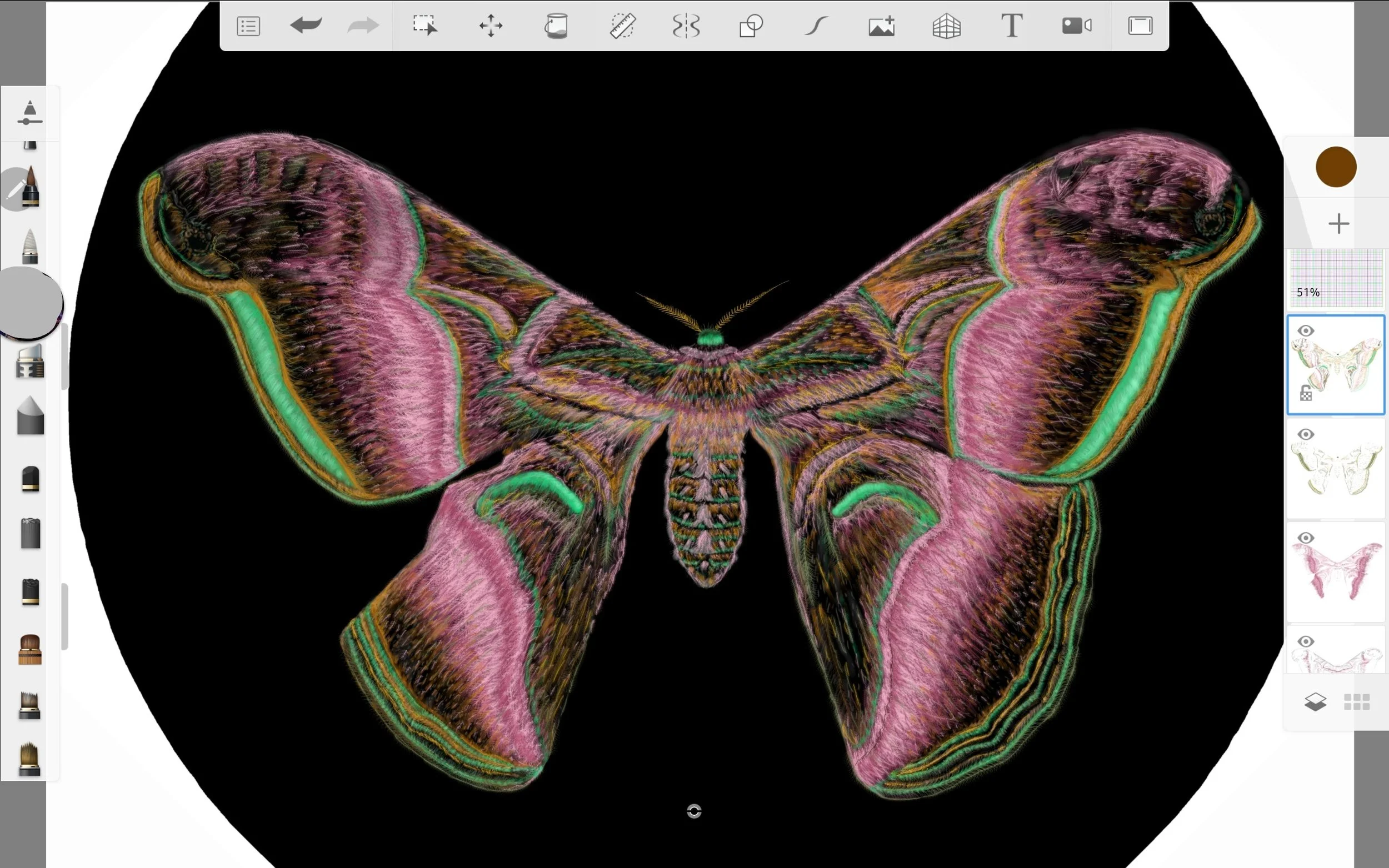Add a new layer with plus
Image resolution: width=1389 pixels, height=868 pixels.
(x=1338, y=223)
